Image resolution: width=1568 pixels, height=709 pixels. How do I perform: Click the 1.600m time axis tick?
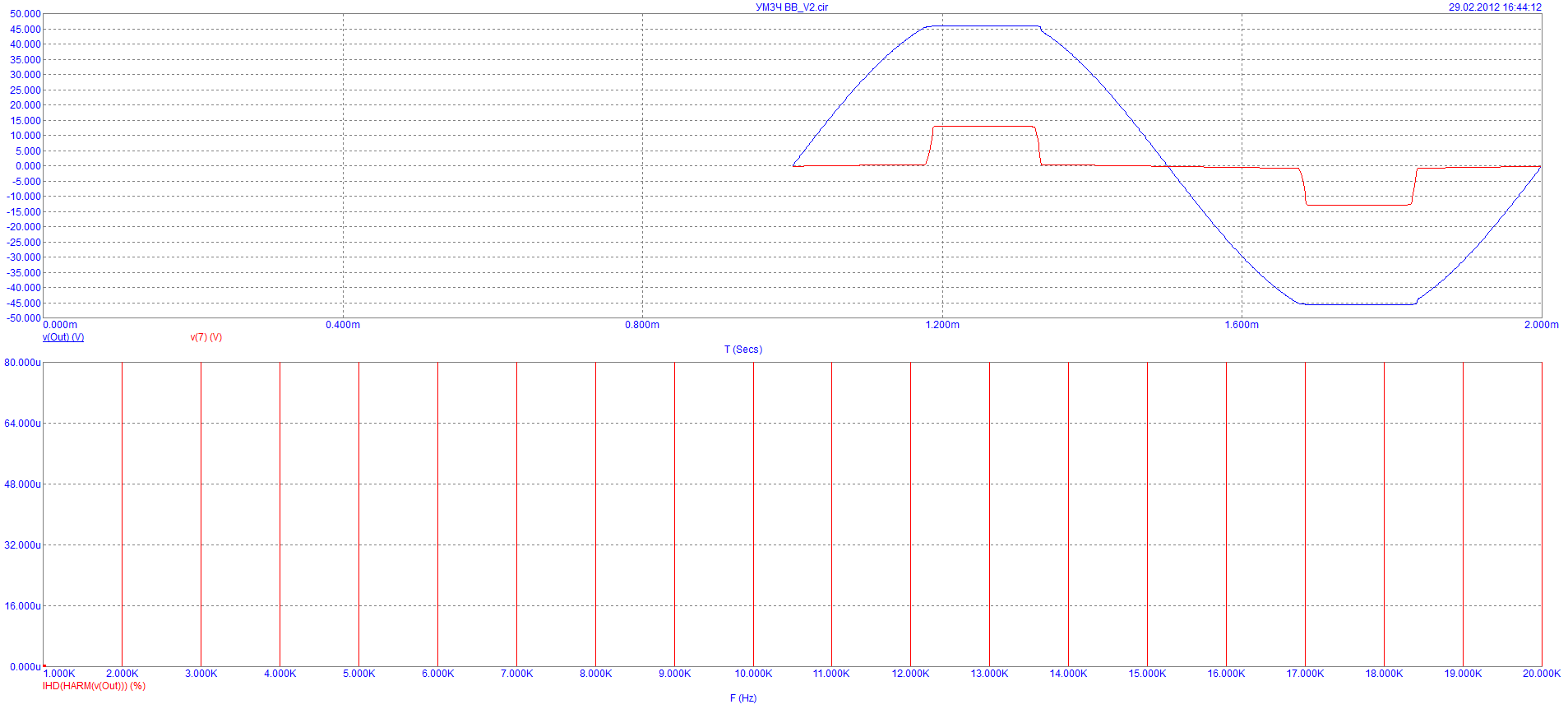(x=1242, y=325)
